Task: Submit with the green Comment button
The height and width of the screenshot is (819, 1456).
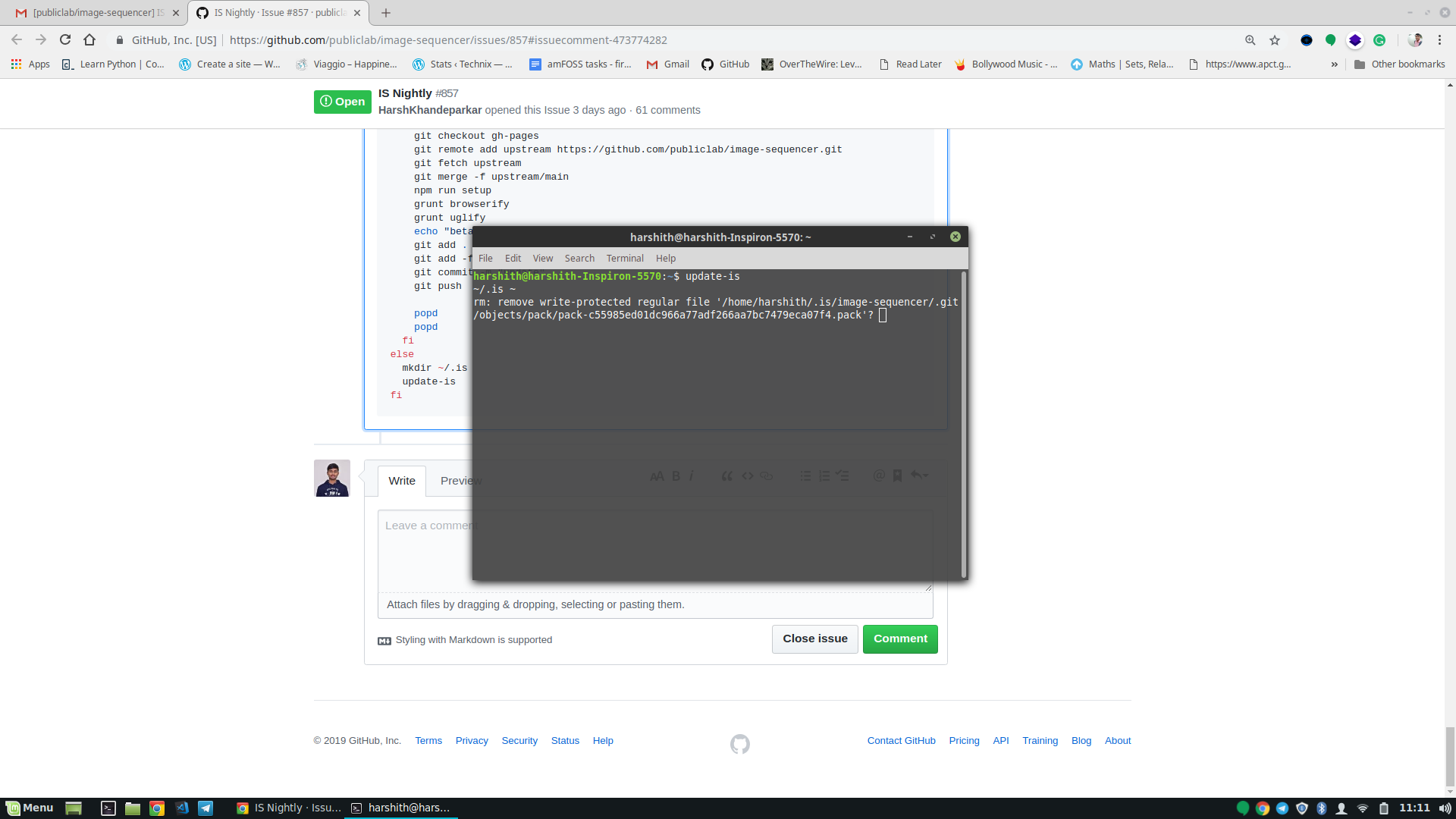Action: coord(900,639)
